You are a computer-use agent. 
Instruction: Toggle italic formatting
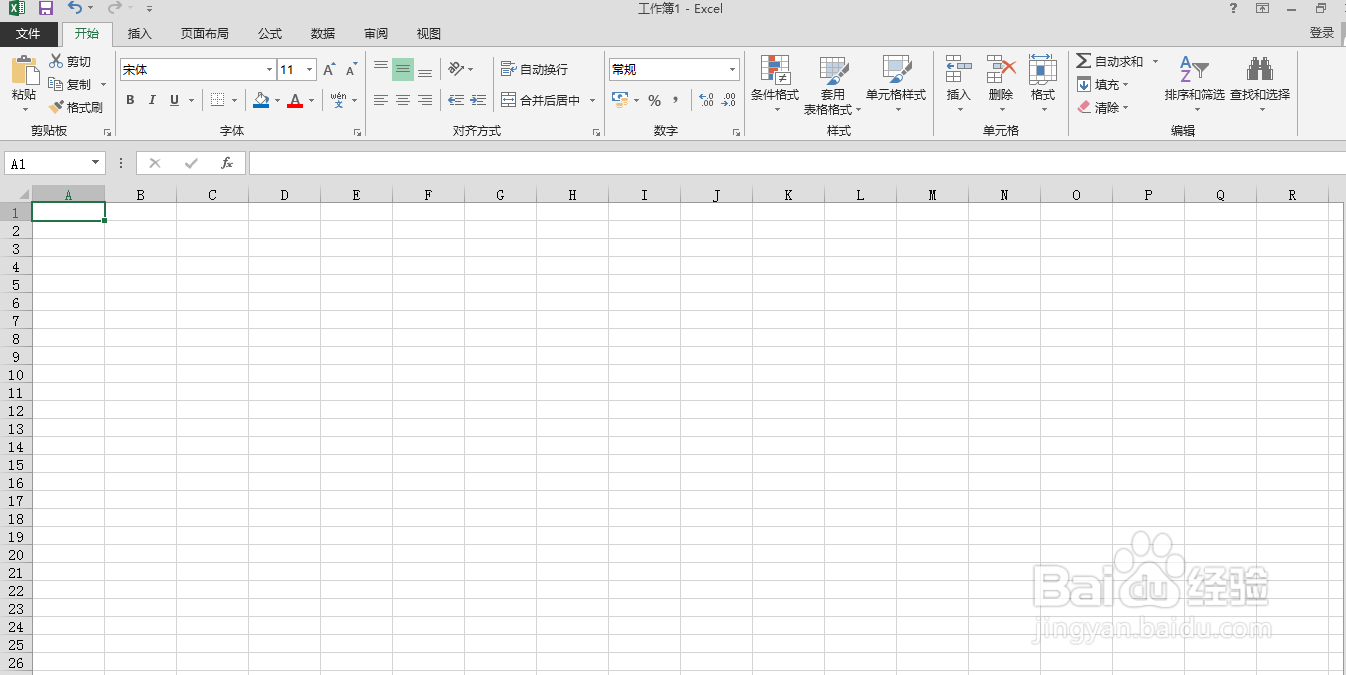(x=151, y=100)
